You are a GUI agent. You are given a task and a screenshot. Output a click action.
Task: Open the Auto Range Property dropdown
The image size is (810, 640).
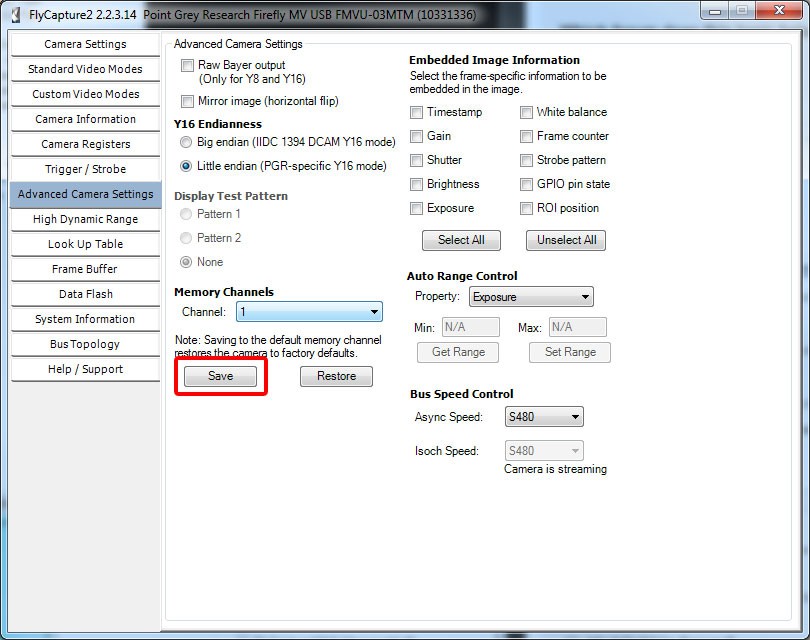point(531,297)
